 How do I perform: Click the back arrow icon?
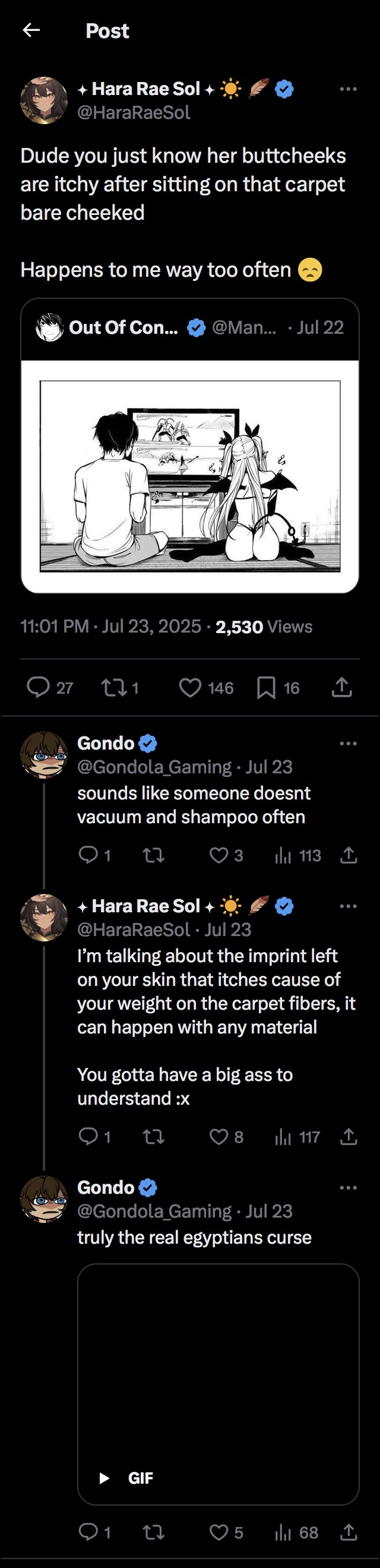coord(31,30)
